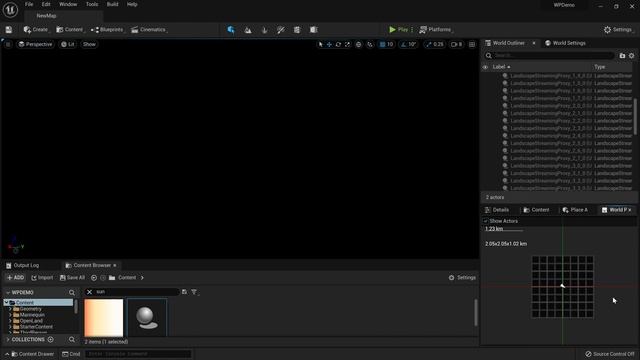Select the orange gradient asset thumbnail
Viewport: 640px width, 360px height.
pos(104,318)
